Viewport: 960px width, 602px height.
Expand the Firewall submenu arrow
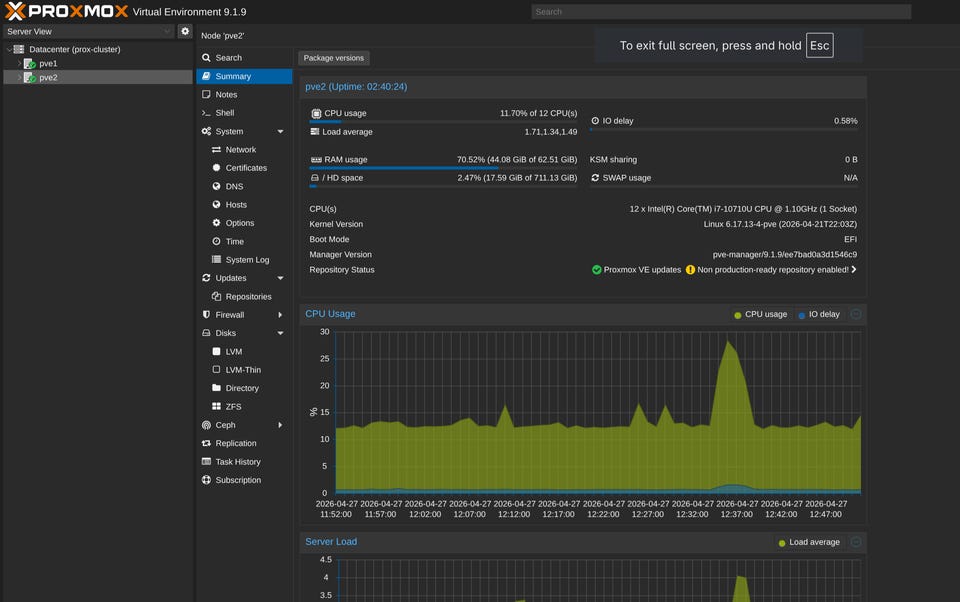pos(280,315)
